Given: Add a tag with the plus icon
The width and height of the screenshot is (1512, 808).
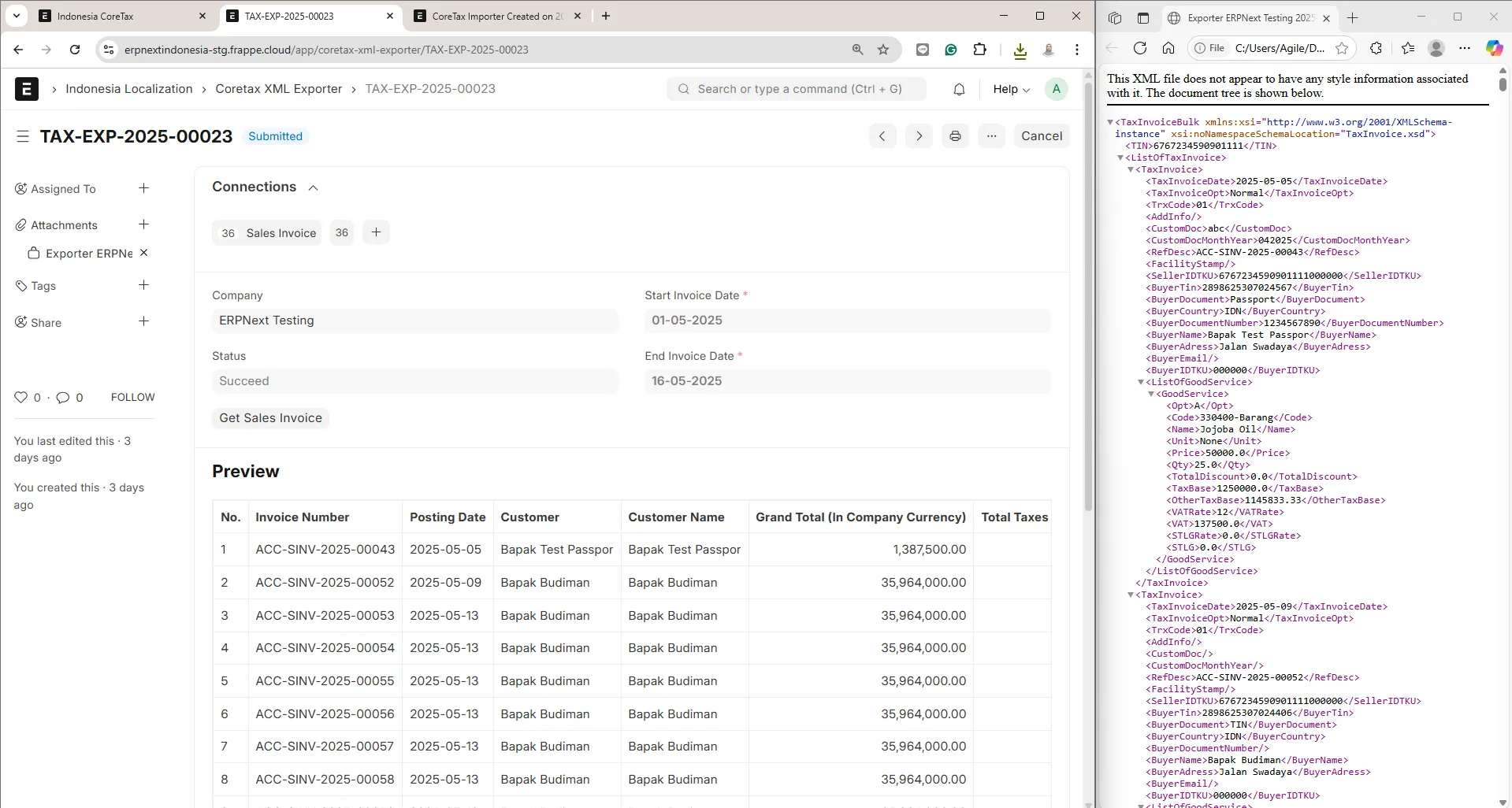Looking at the screenshot, I should coord(143,285).
